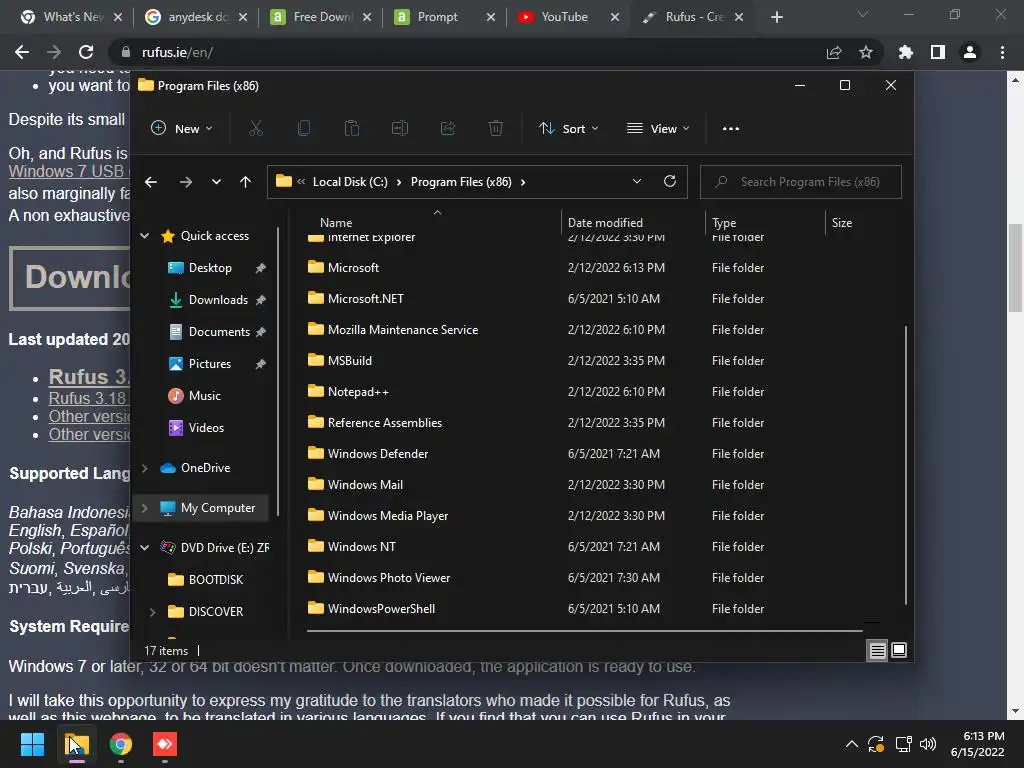Click the Rufus page vertical scrollbar thumb
The width and height of the screenshot is (1024, 768).
click(1015, 270)
